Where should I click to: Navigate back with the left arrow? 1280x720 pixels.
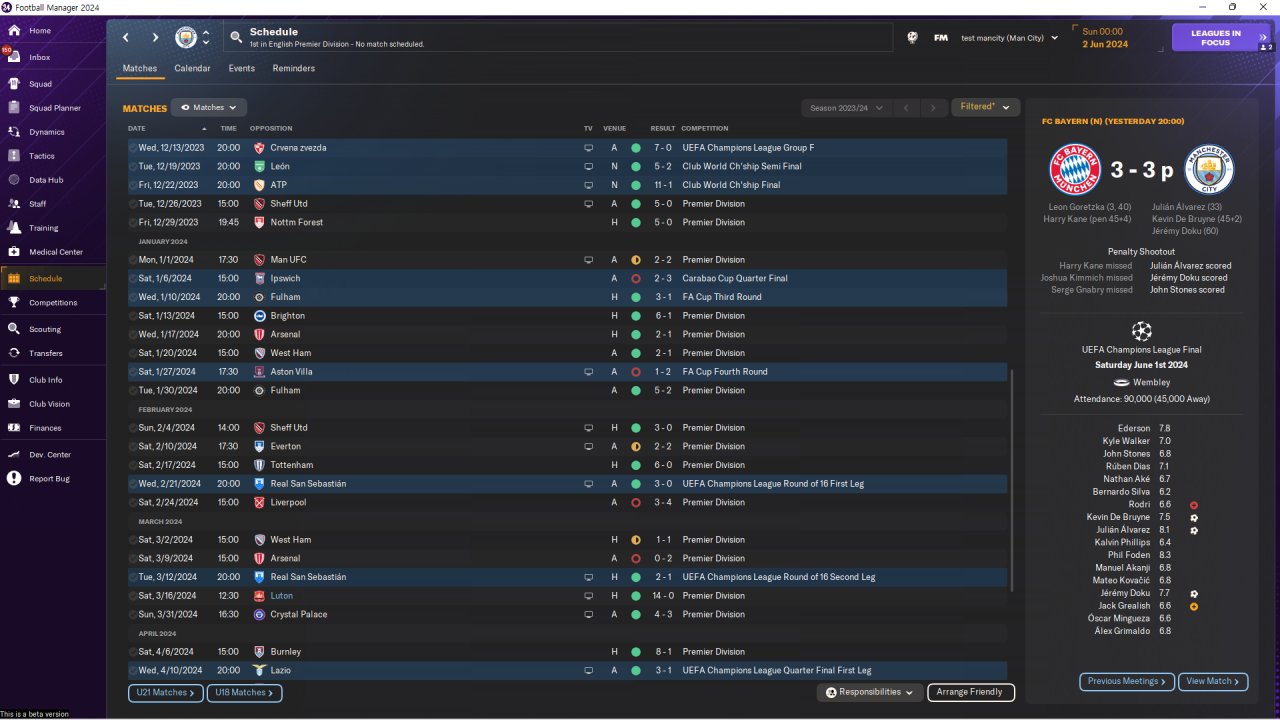pos(126,38)
